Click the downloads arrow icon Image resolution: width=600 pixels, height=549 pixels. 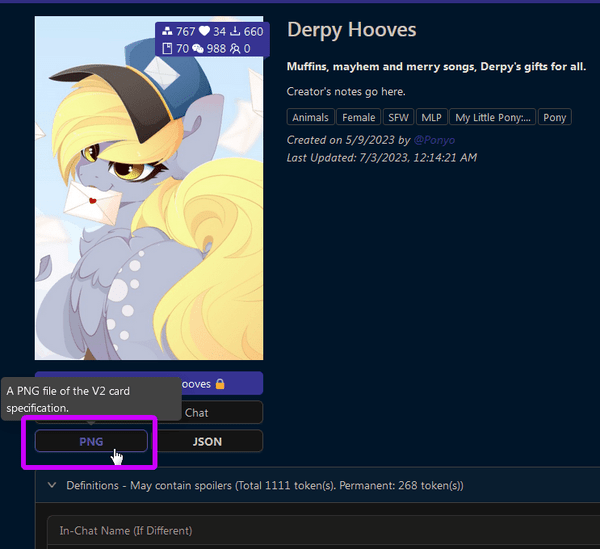coord(234,32)
